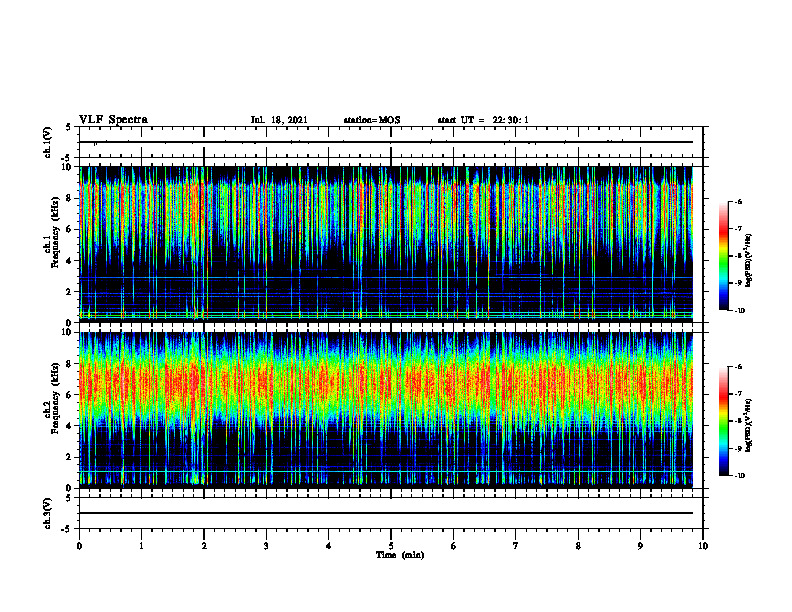Viewport: 792px width, 612px height.
Task: Click the "8" tick on ch.1 frequency axis
Action: click(x=71, y=198)
